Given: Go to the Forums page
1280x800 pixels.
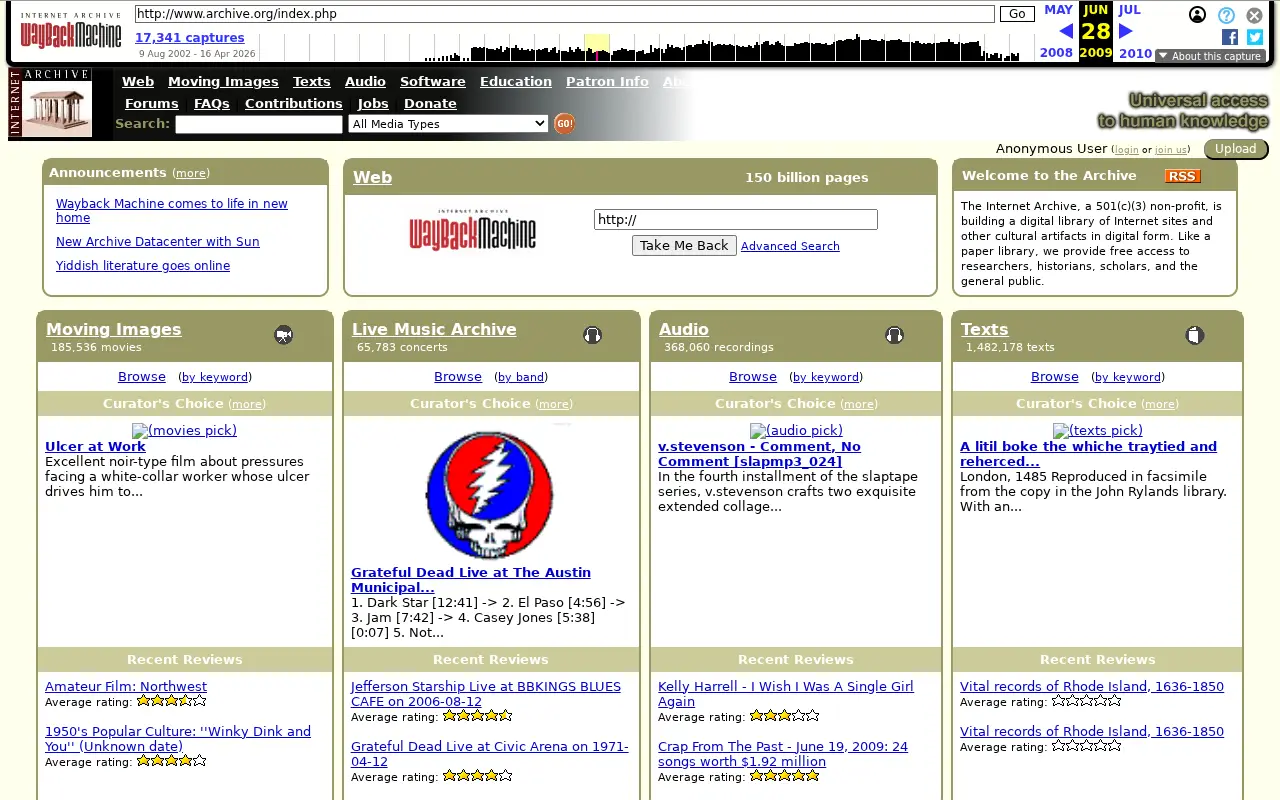Looking at the screenshot, I should pos(151,104).
